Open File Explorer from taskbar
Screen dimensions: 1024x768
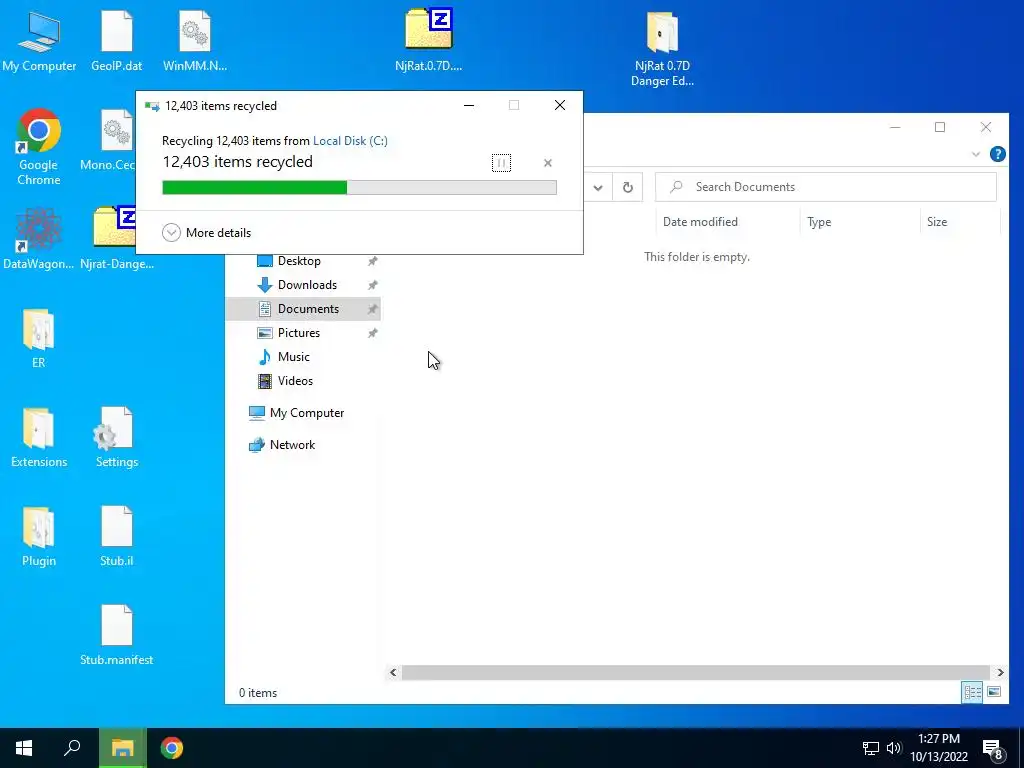click(x=122, y=748)
